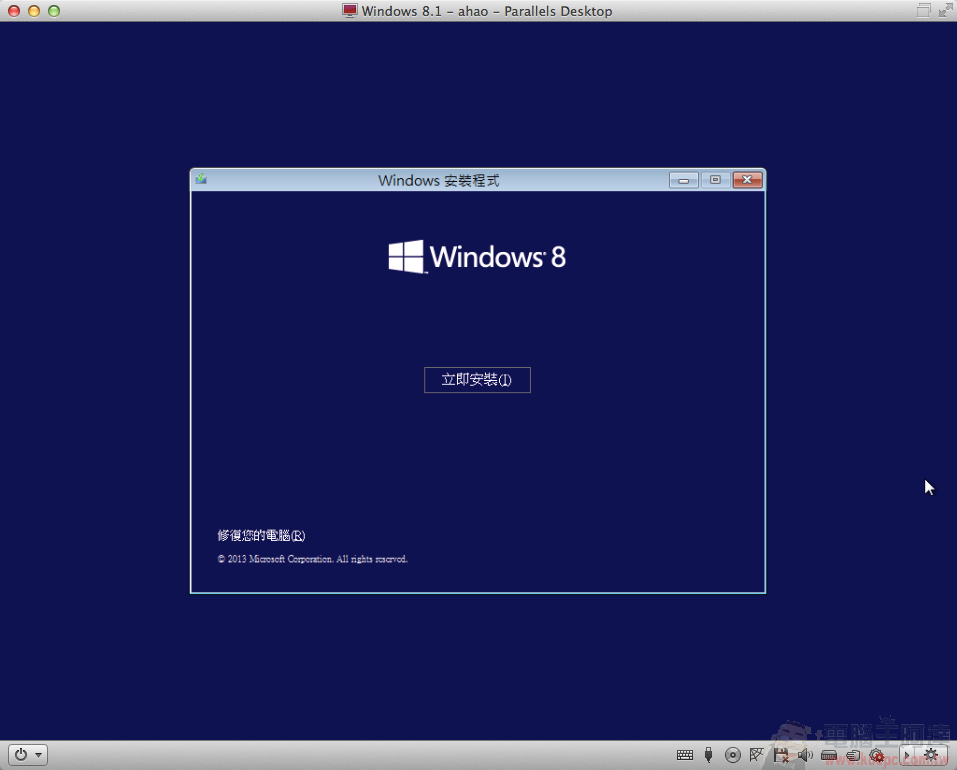957x770 pixels.
Task: Minimize the Windows 安裝程式 dialog
Action: tap(684, 180)
